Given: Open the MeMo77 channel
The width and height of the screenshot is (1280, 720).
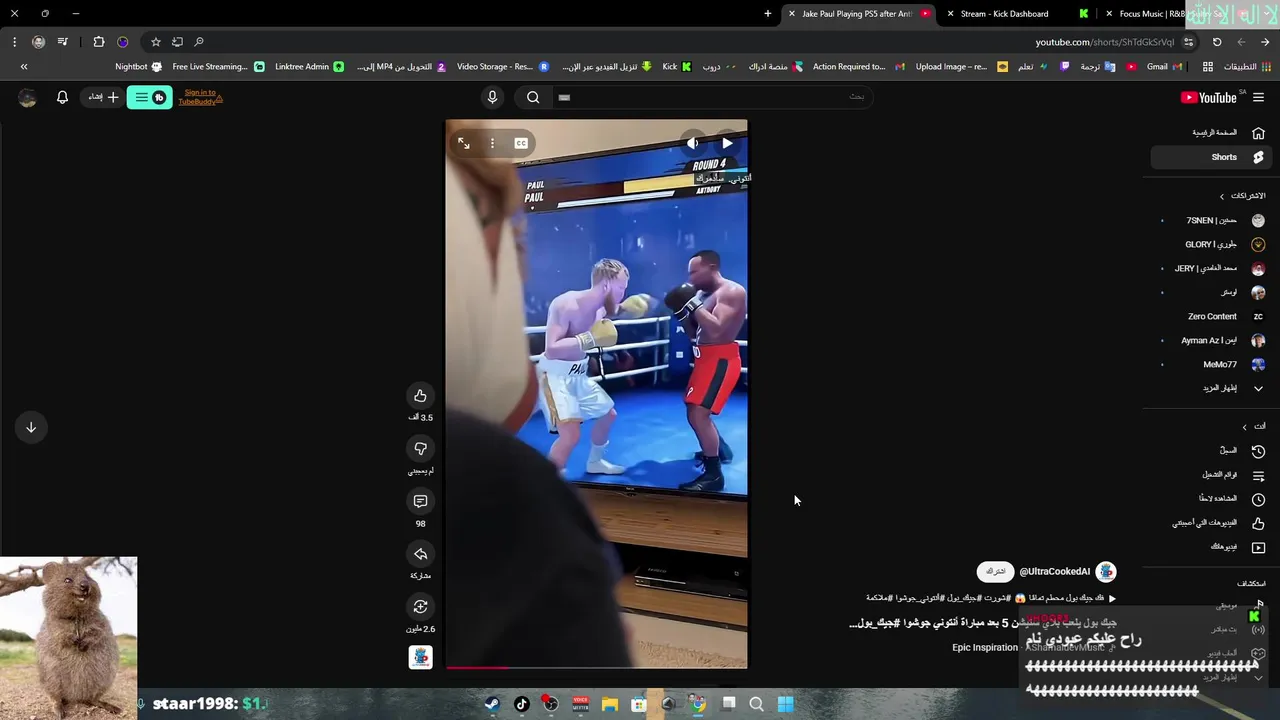Looking at the screenshot, I should [x=1209, y=364].
